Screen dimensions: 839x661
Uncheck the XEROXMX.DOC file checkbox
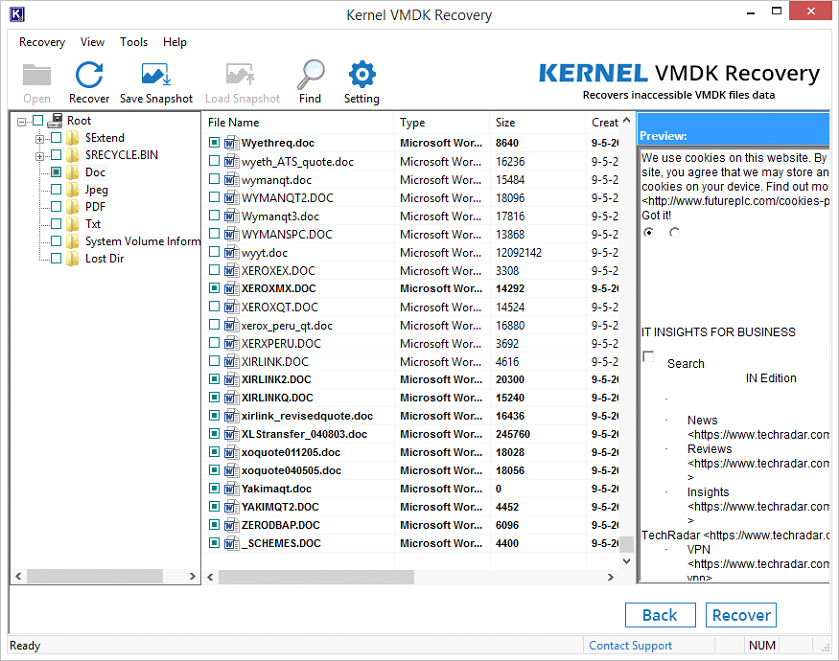pos(214,289)
